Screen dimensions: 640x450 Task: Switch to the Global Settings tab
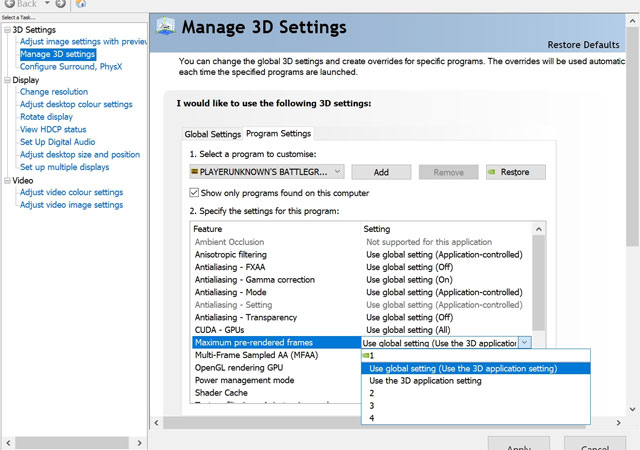point(212,134)
